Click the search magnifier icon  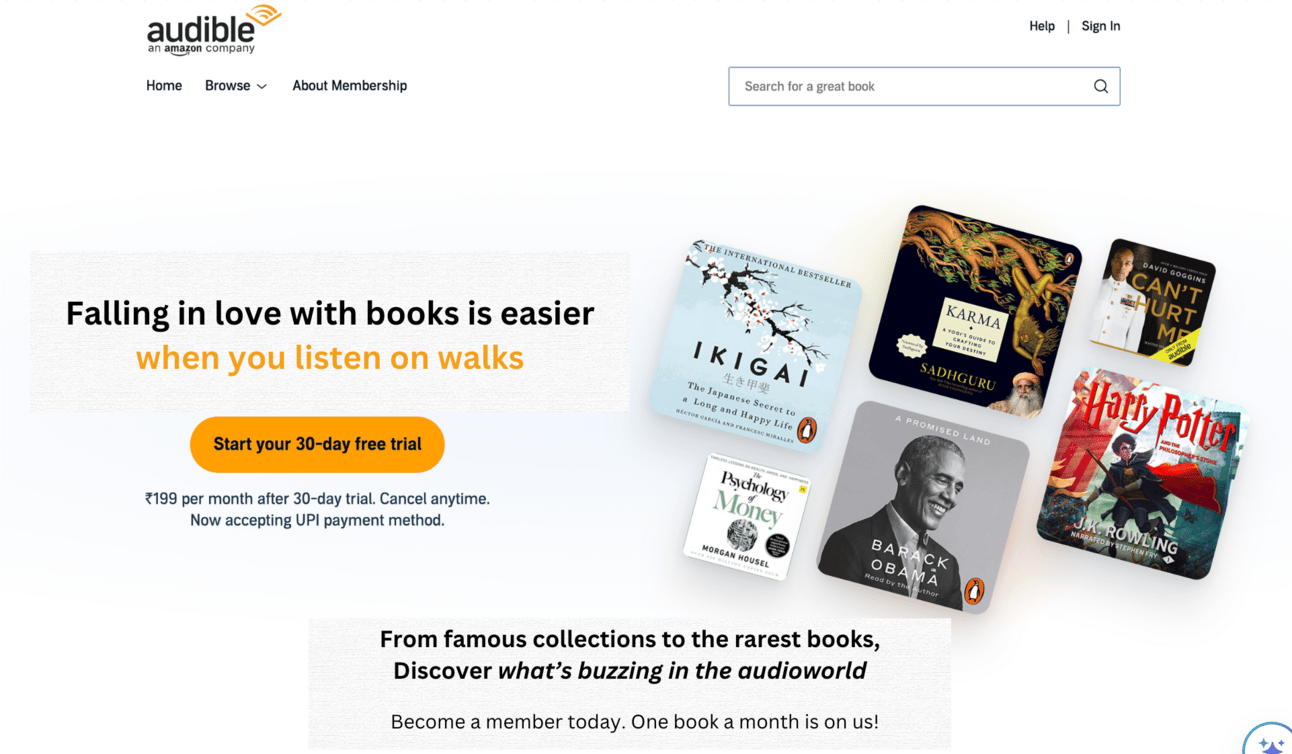(1100, 86)
